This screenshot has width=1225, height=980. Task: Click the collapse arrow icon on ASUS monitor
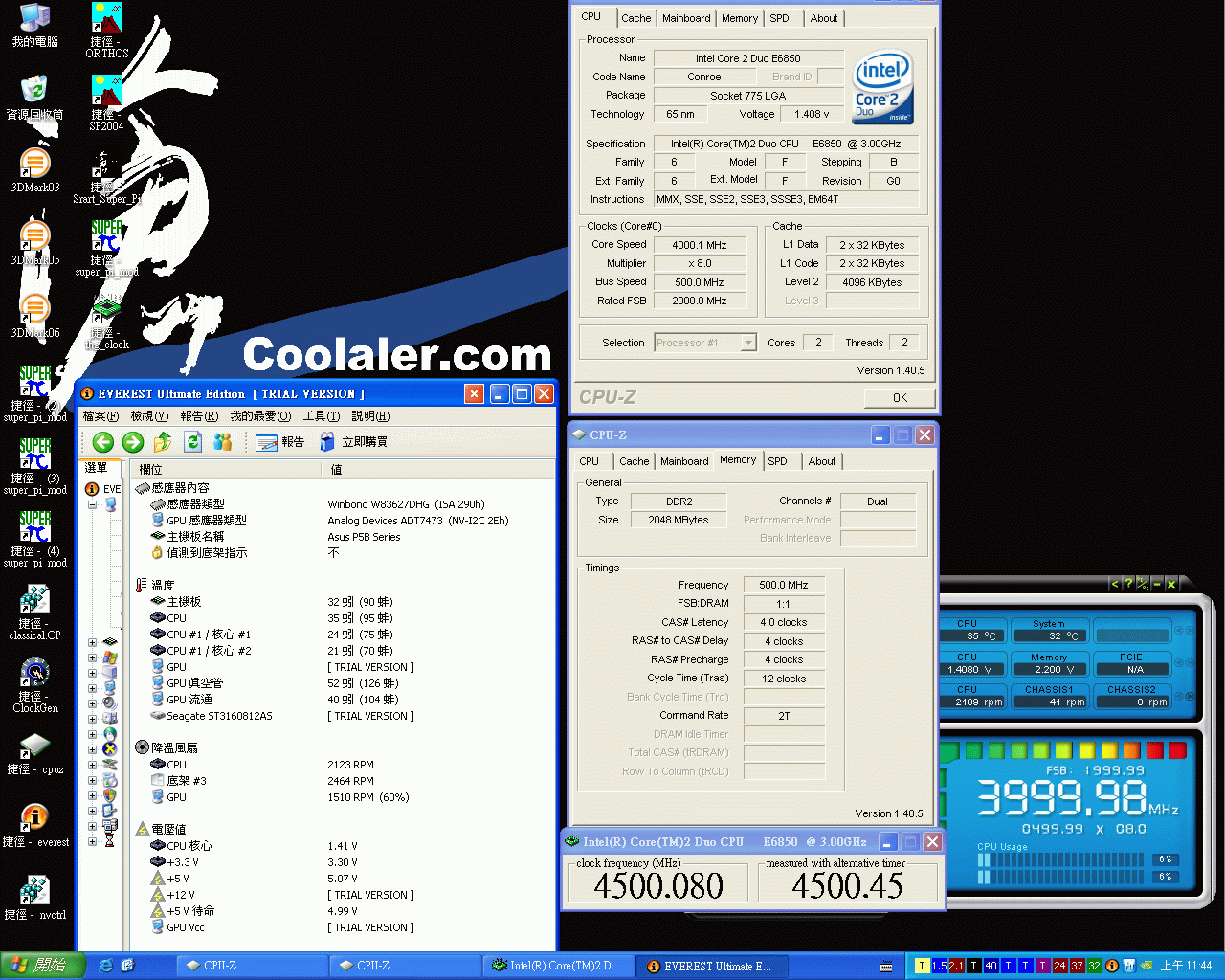click(1114, 583)
